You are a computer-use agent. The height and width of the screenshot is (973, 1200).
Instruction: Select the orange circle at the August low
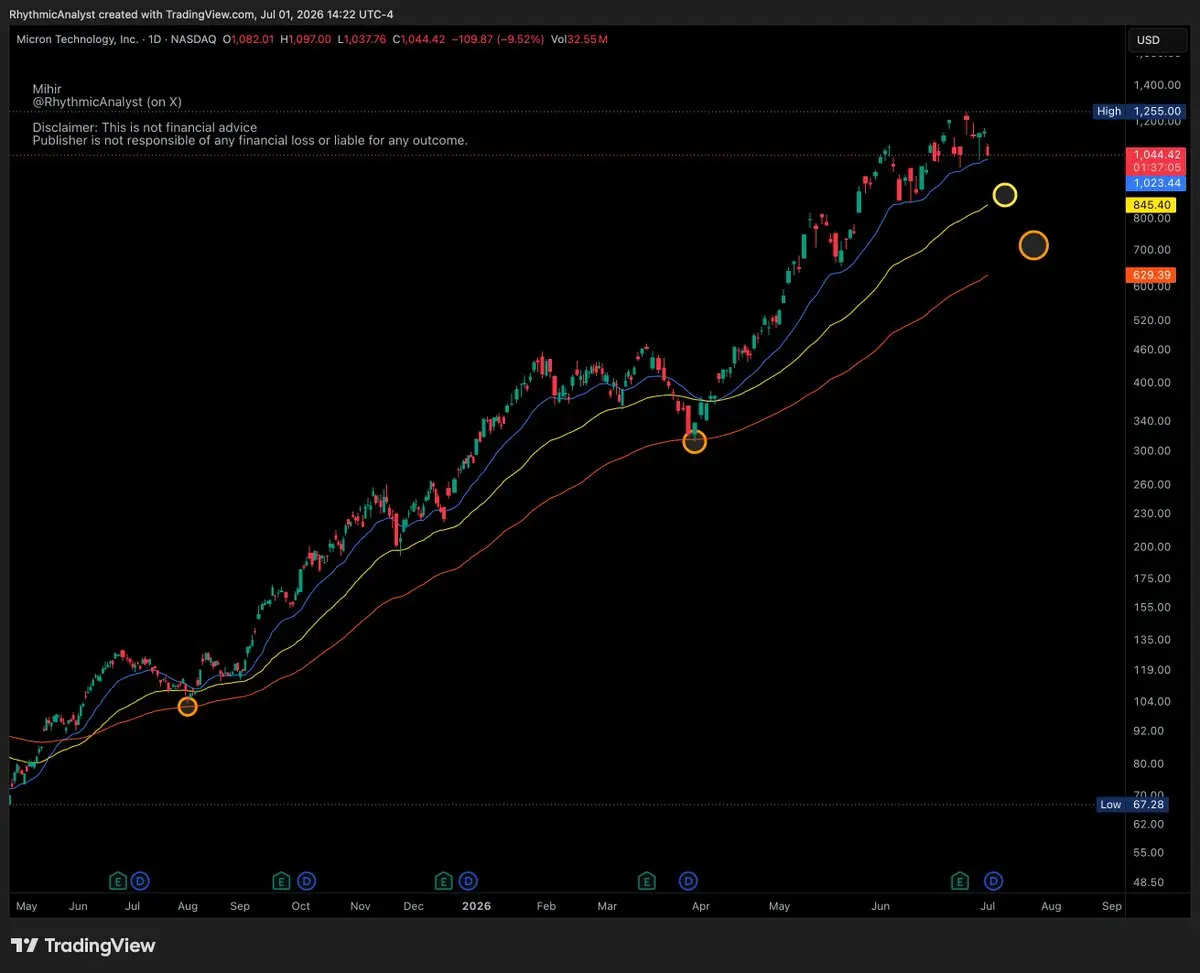click(187, 707)
